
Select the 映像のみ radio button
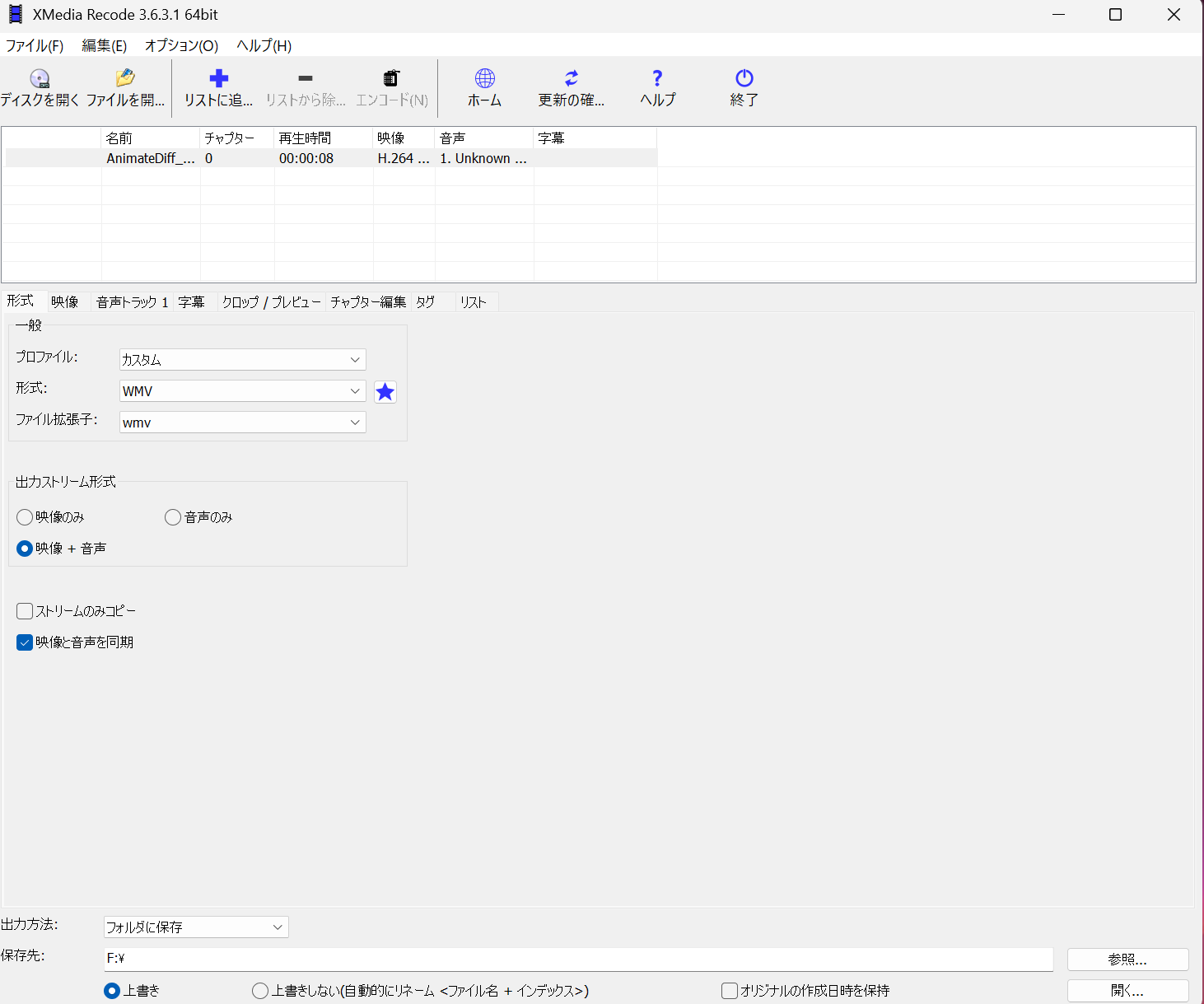[x=25, y=517]
